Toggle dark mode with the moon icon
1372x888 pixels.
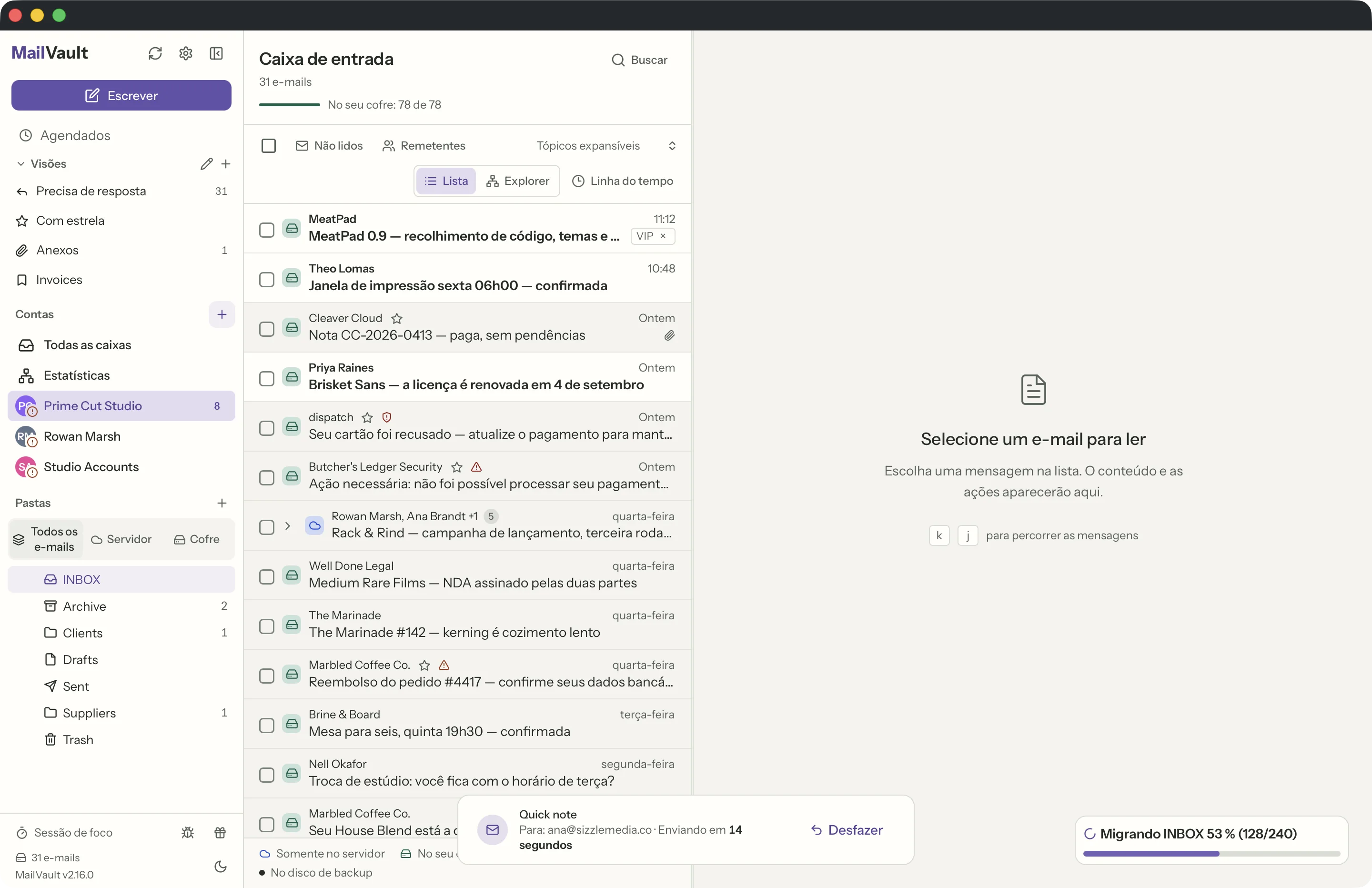click(x=220, y=866)
